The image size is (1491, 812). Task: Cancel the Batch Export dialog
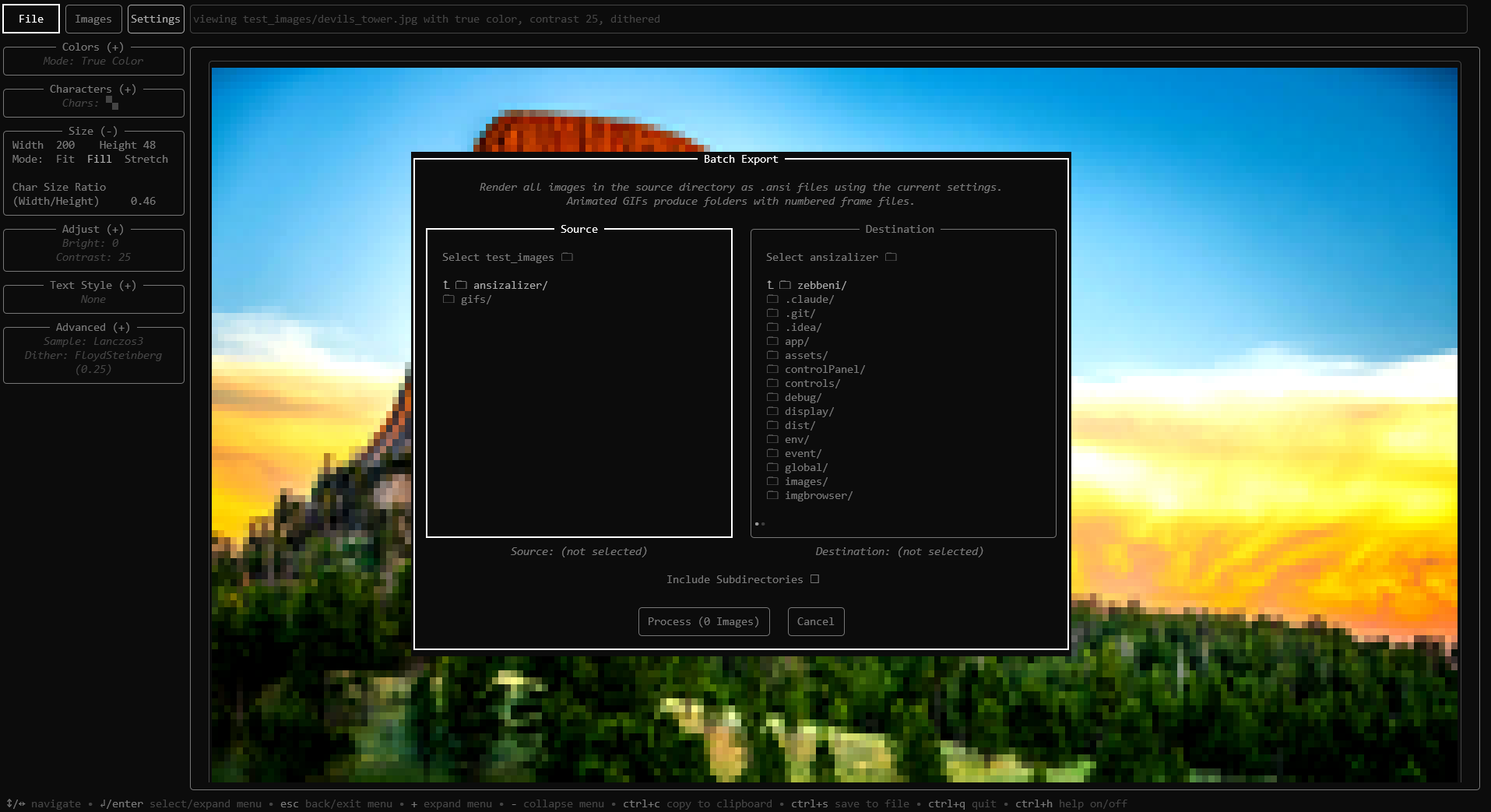pyautogui.click(x=816, y=621)
